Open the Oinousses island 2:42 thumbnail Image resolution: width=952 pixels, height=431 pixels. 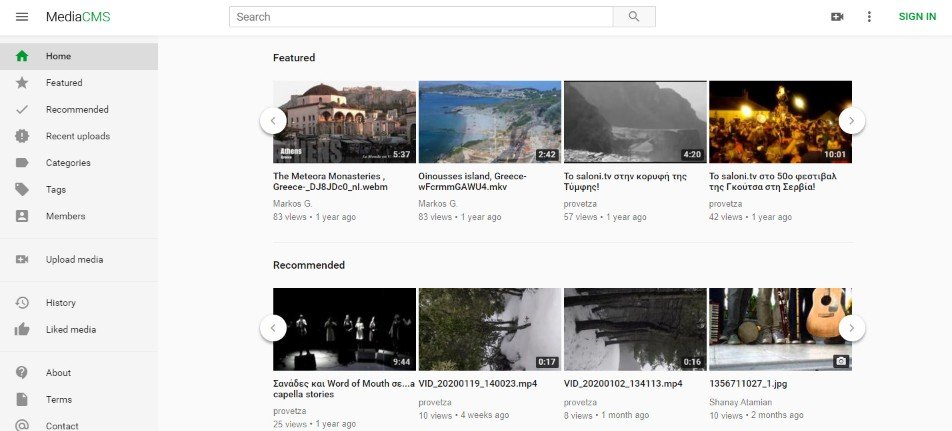[x=489, y=122]
